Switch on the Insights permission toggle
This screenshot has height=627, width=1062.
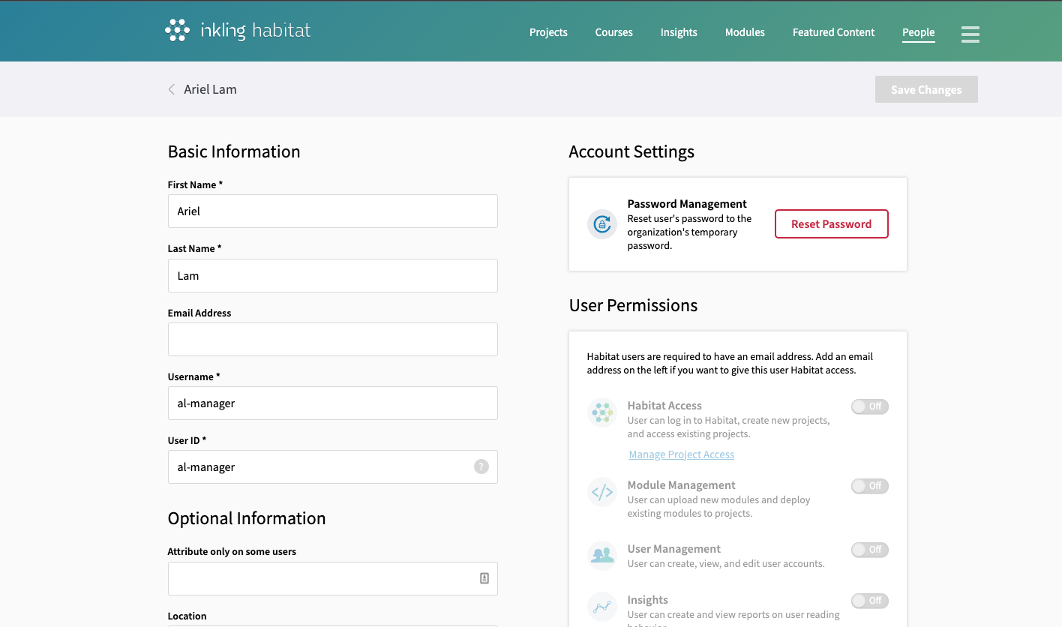(x=869, y=601)
